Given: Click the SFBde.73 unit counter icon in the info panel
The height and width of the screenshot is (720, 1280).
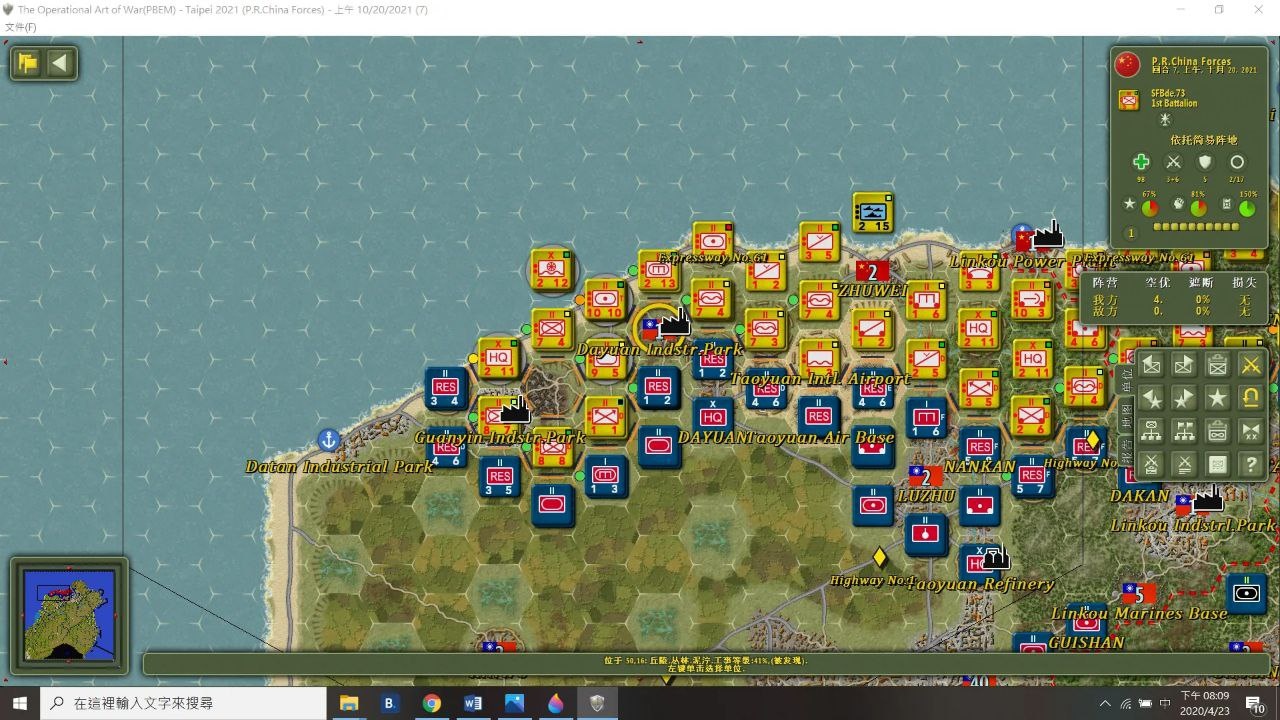Looking at the screenshot, I should click(1129, 100).
